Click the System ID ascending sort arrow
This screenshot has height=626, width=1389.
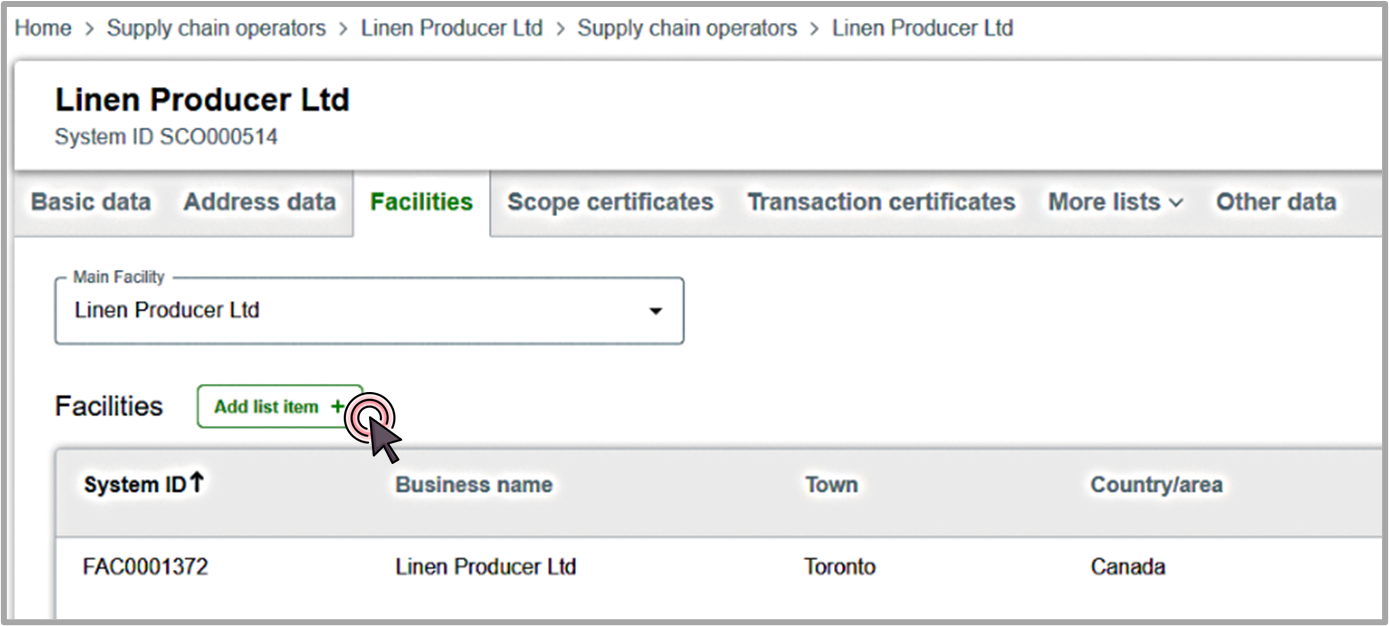[x=197, y=483]
